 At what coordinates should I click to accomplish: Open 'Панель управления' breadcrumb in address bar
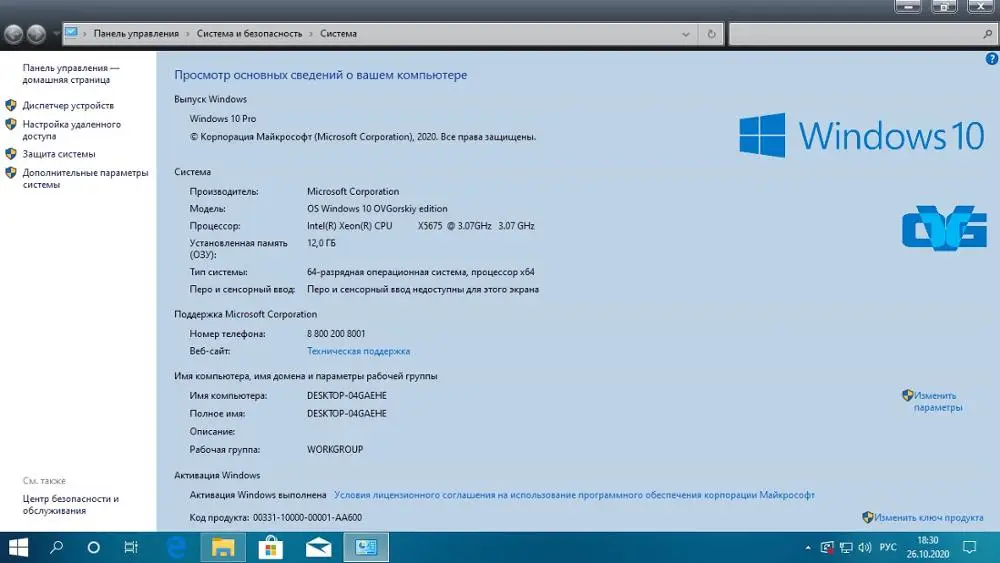[x=136, y=34]
